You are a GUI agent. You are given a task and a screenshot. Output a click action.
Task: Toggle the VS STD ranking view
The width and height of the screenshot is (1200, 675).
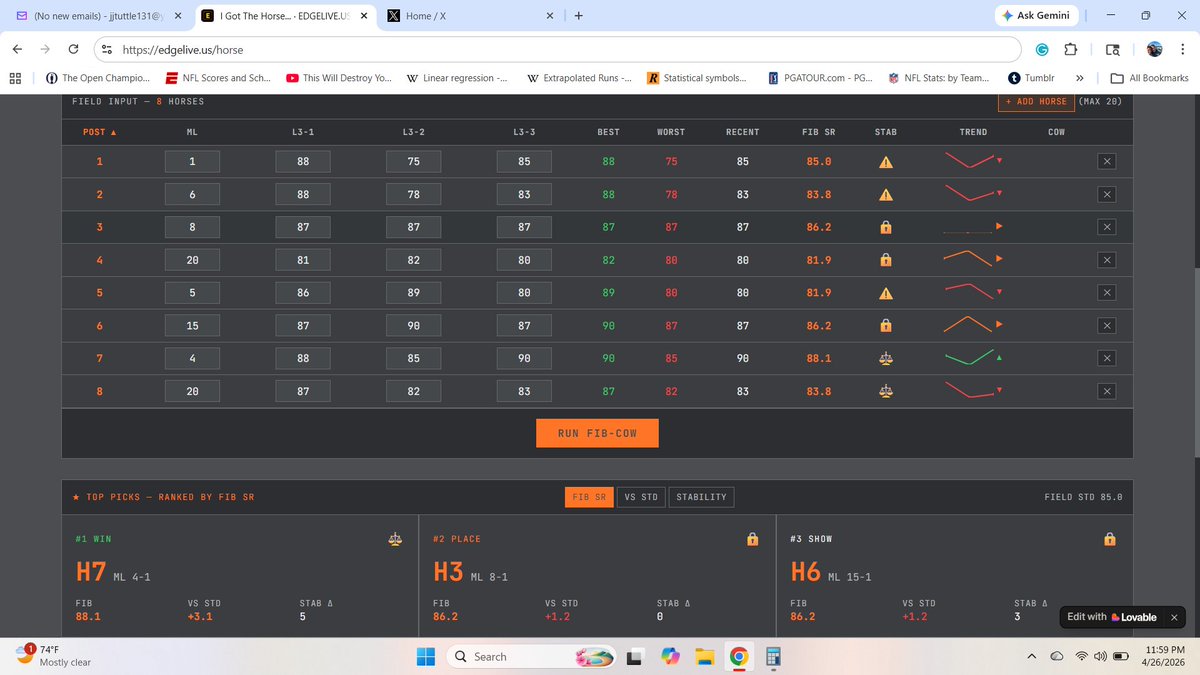pyautogui.click(x=640, y=496)
